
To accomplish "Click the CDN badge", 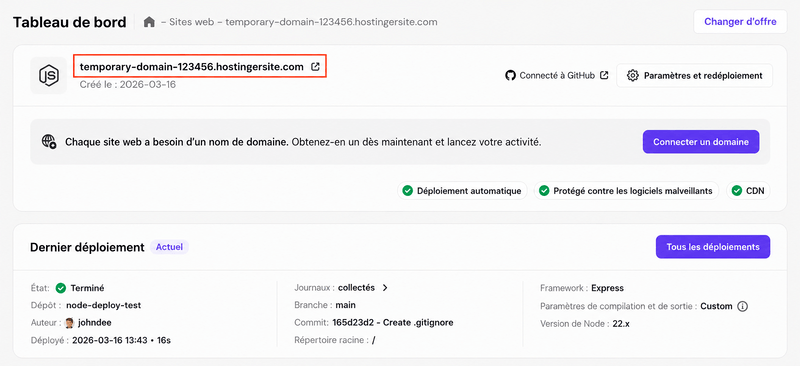I will (x=748, y=191).
